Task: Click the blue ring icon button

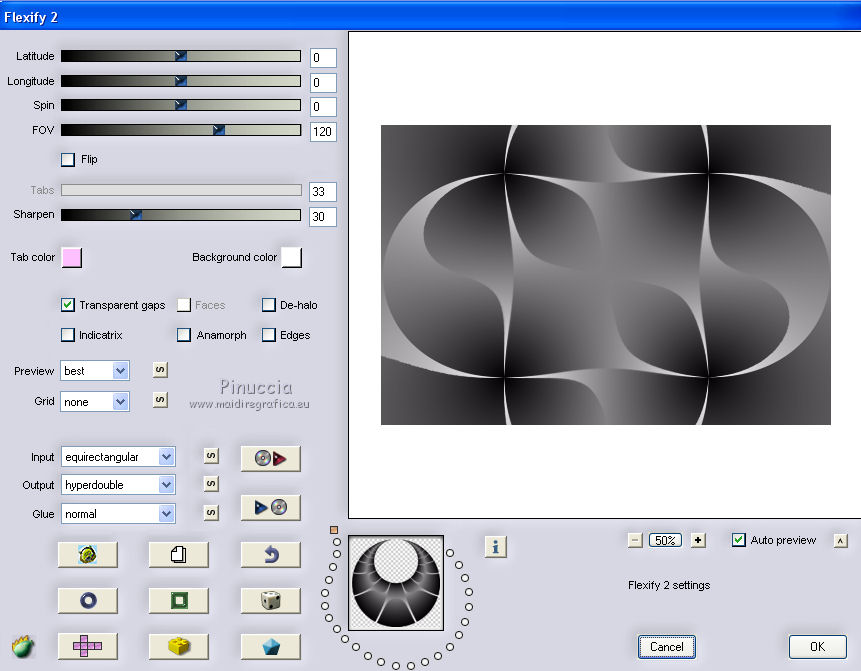Action: [x=87, y=600]
